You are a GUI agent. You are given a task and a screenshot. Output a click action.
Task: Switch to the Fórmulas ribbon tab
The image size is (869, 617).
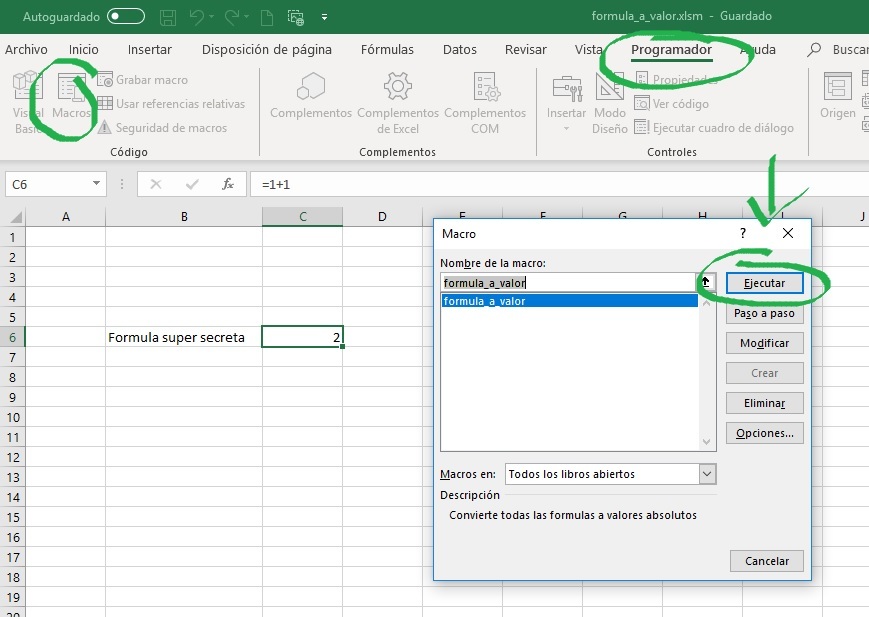pyautogui.click(x=387, y=50)
